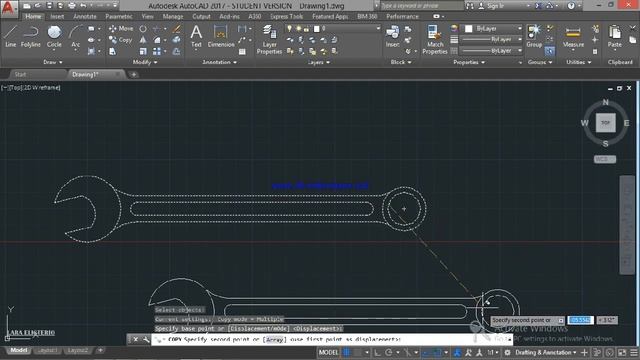Close the command line with X button
This screenshot has height=360, width=640.
coord(136,339)
